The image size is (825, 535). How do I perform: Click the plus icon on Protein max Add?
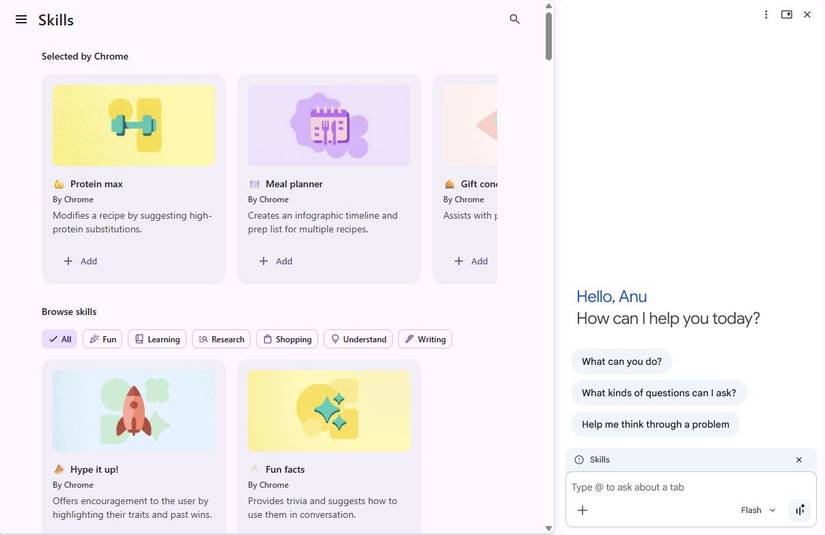coord(68,261)
